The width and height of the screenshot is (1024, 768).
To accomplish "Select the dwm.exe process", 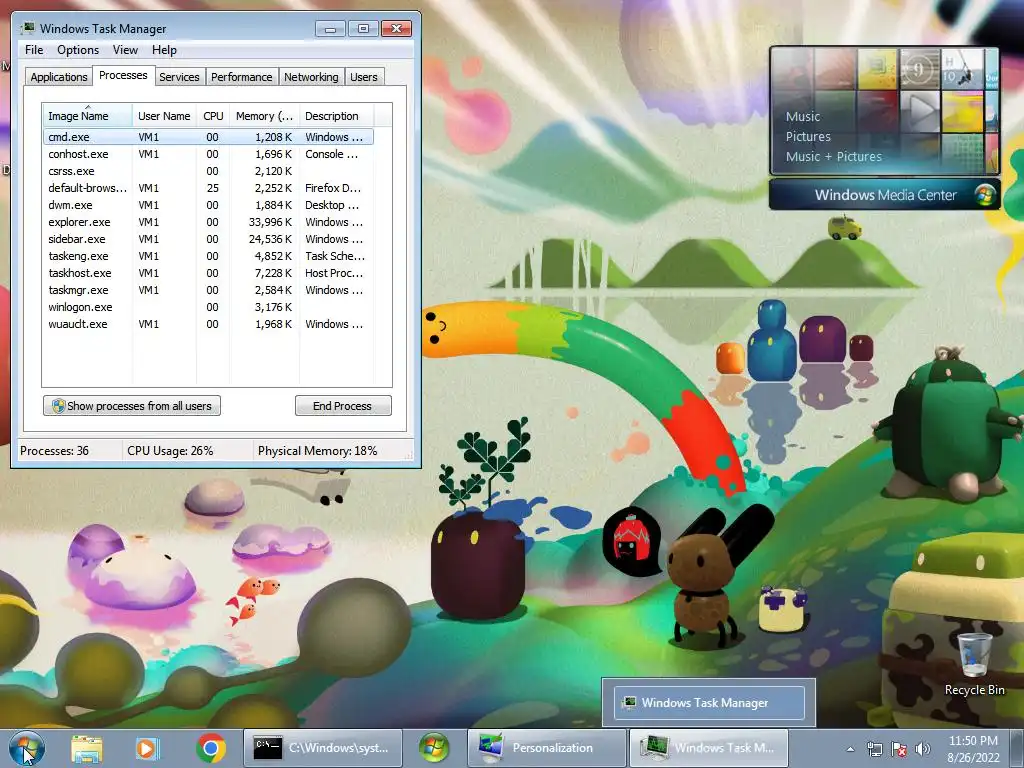I will click(x=208, y=205).
